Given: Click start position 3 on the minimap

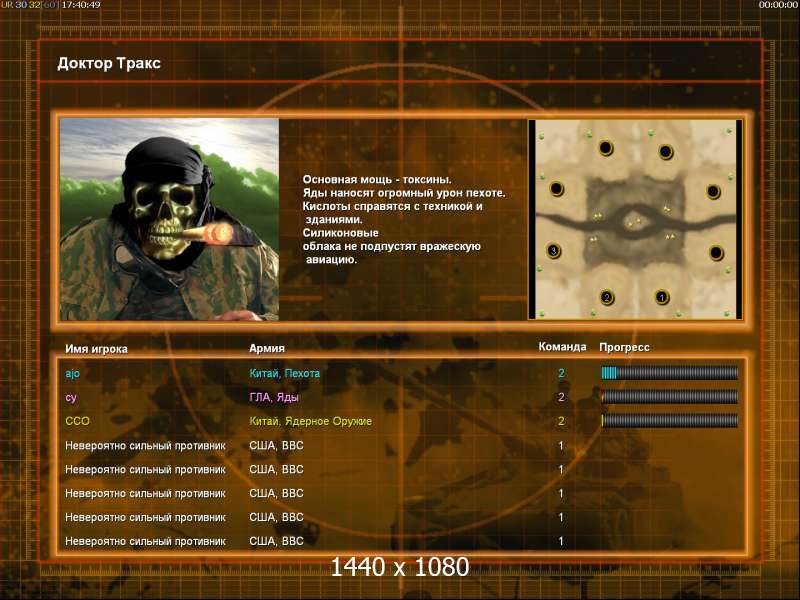Looking at the screenshot, I should [x=554, y=251].
